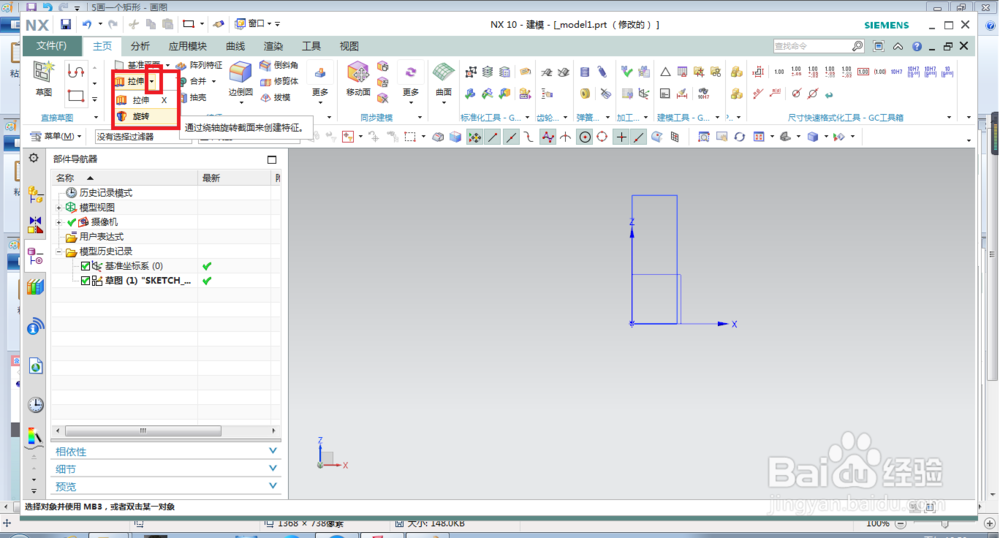Viewport: 1000px width, 538px height.
Task: Collapse the 模型历史记录 folder
Action: pos(59,252)
